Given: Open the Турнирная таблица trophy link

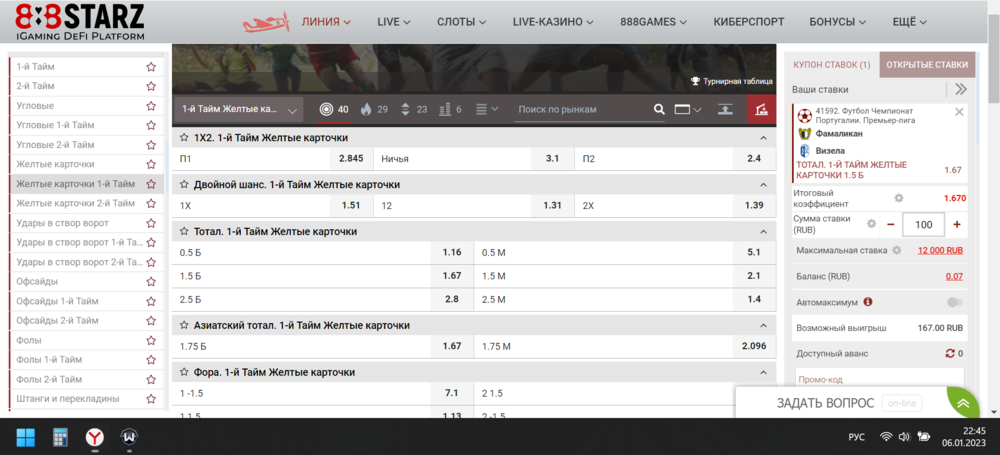Looking at the screenshot, I should 732,81.
